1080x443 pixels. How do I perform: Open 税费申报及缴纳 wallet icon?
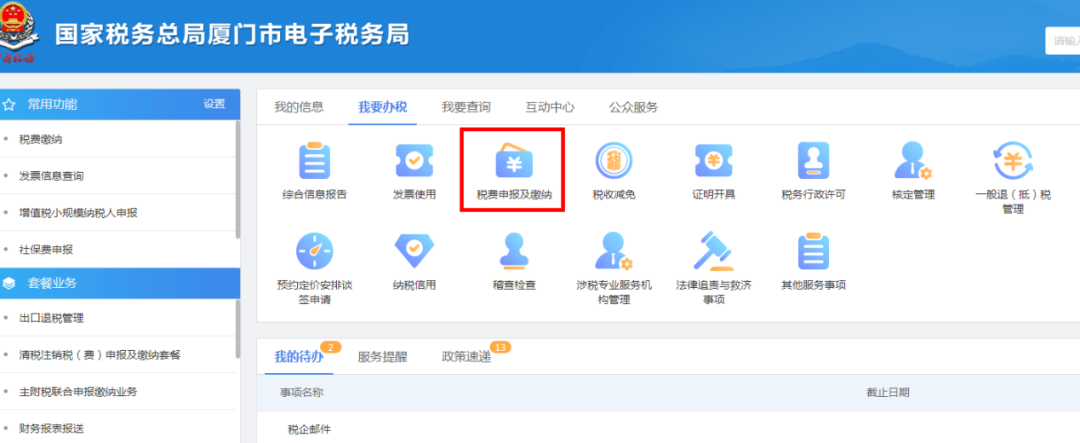coord(514,161)
